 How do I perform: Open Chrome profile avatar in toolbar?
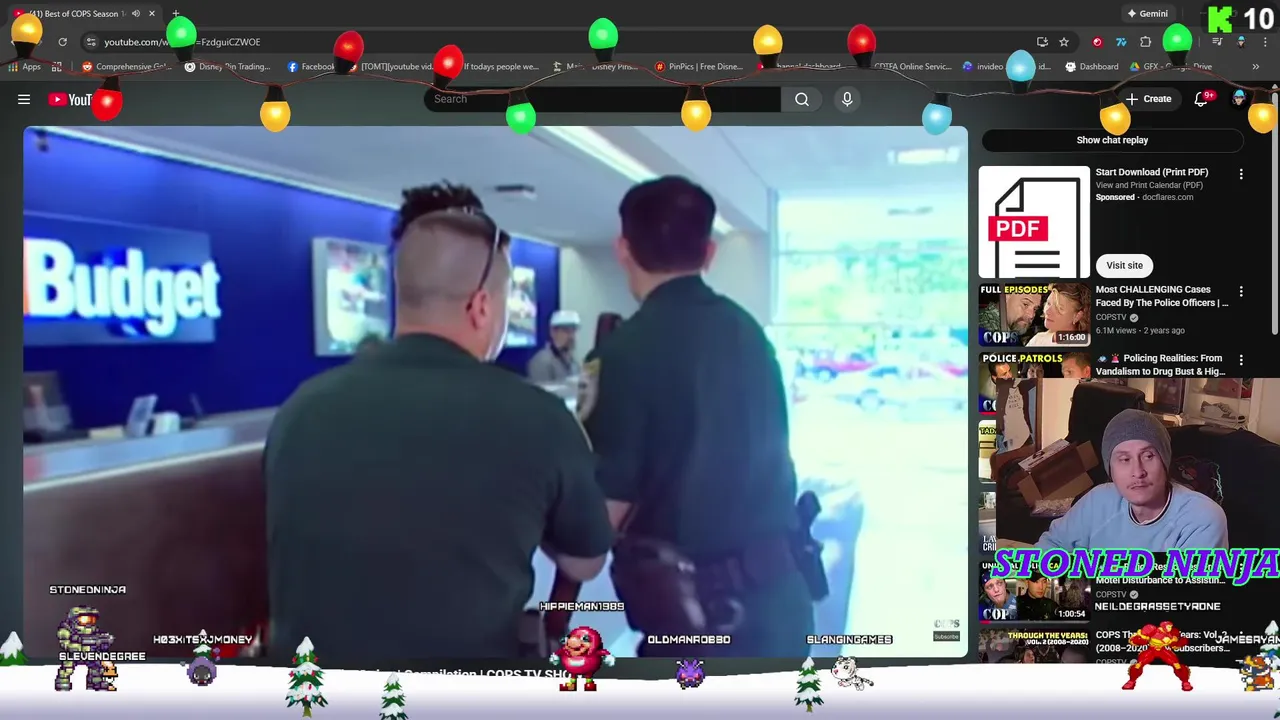click(1241, 42)
